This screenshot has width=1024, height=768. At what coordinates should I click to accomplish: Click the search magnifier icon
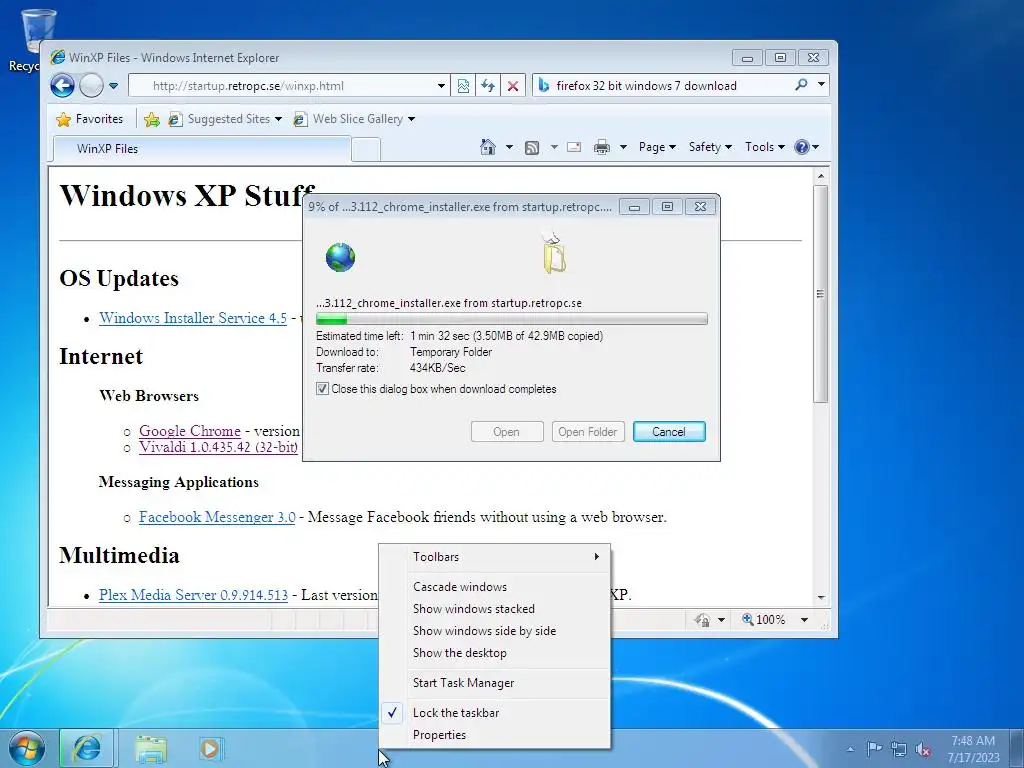(x=801, y=85)
